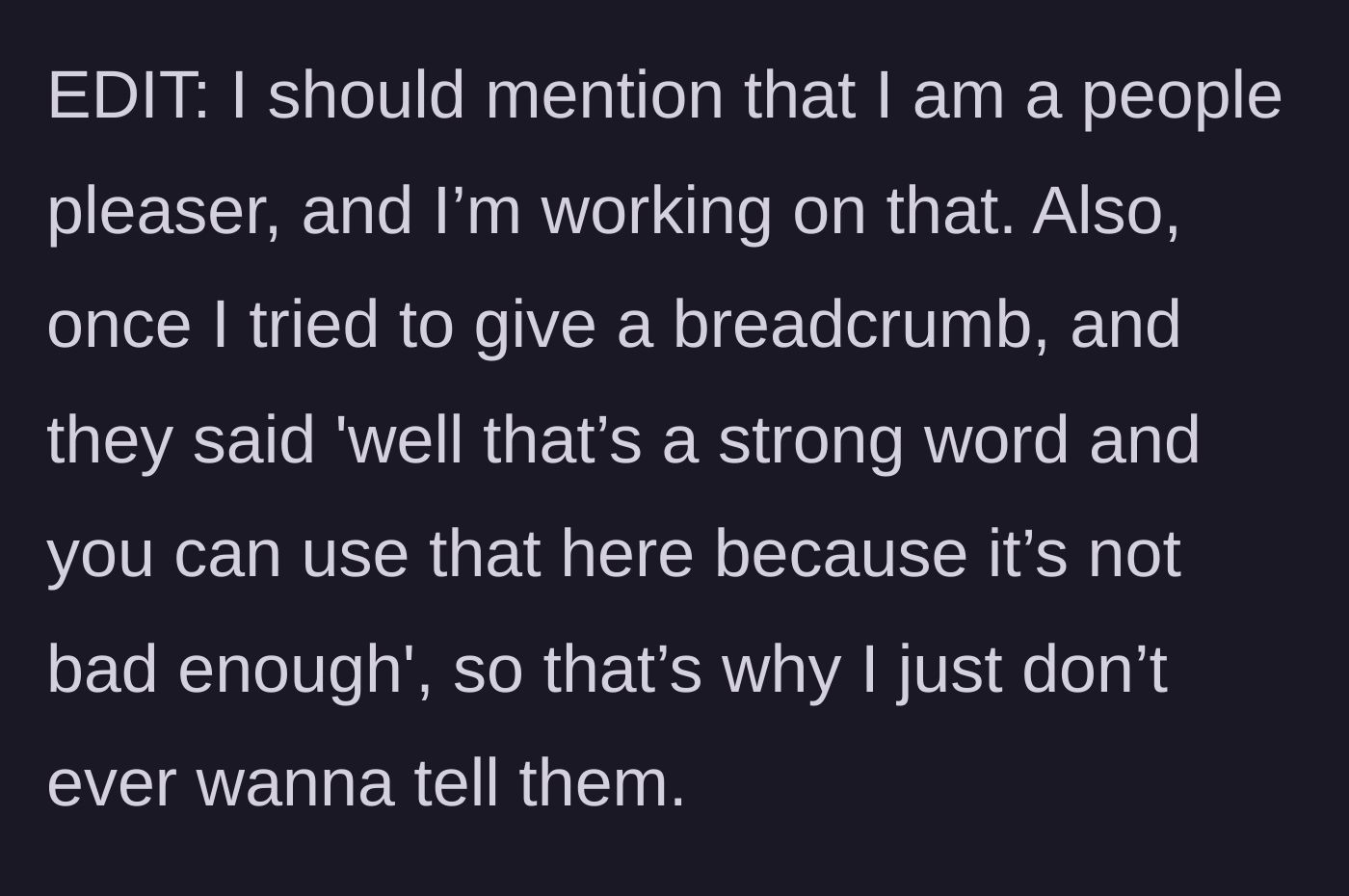This screenshot has height=896, width=1349.
Task: Click the word "Also," in the paragraph
Action: click(x=1106, y=212)
